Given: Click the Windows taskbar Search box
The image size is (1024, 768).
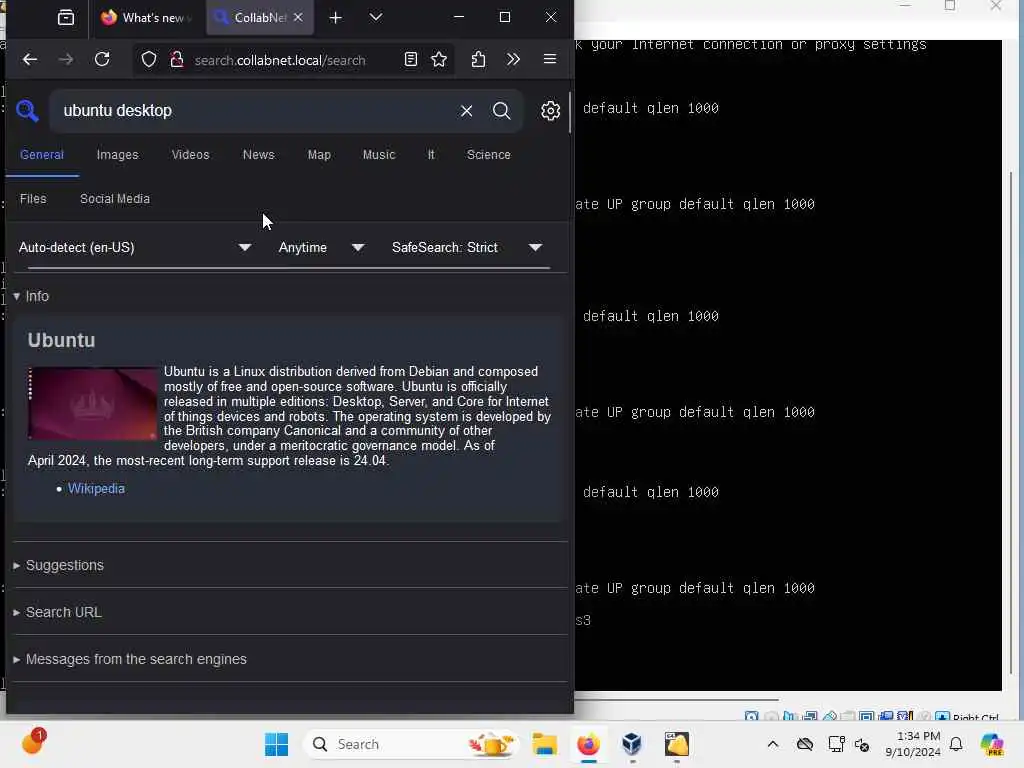Looking at the screenshot, I should (x=411, y=744).
